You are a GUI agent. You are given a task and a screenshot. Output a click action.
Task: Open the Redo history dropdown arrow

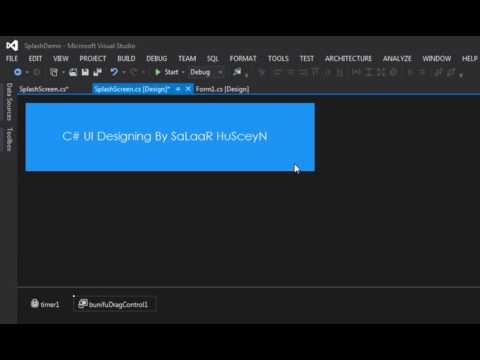[x=143, y=72]
